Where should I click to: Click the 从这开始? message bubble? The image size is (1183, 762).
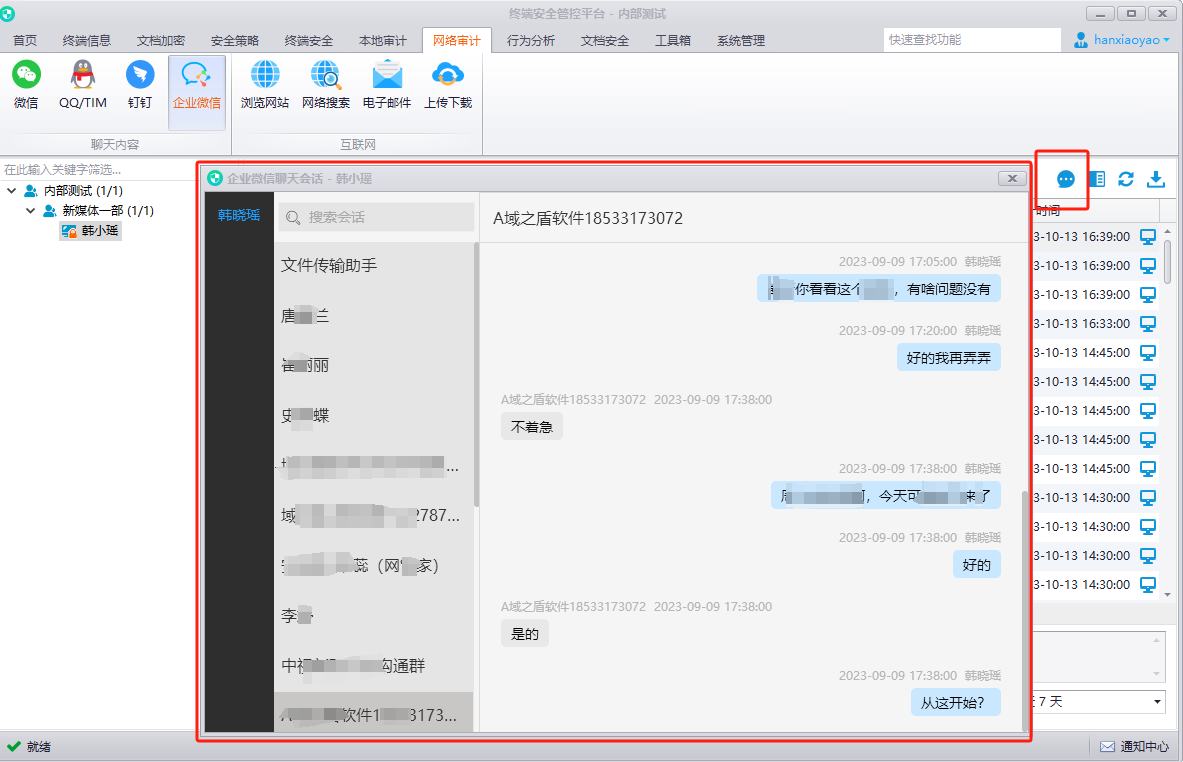click(955, 702)
